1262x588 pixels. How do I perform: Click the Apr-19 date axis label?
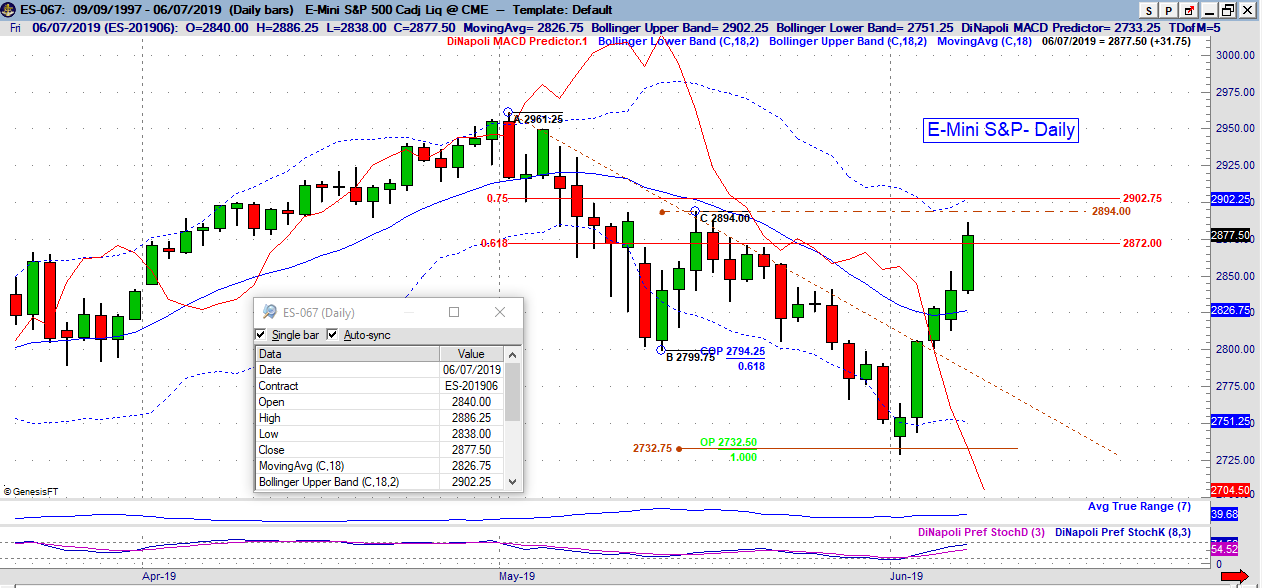pos(159,576)
